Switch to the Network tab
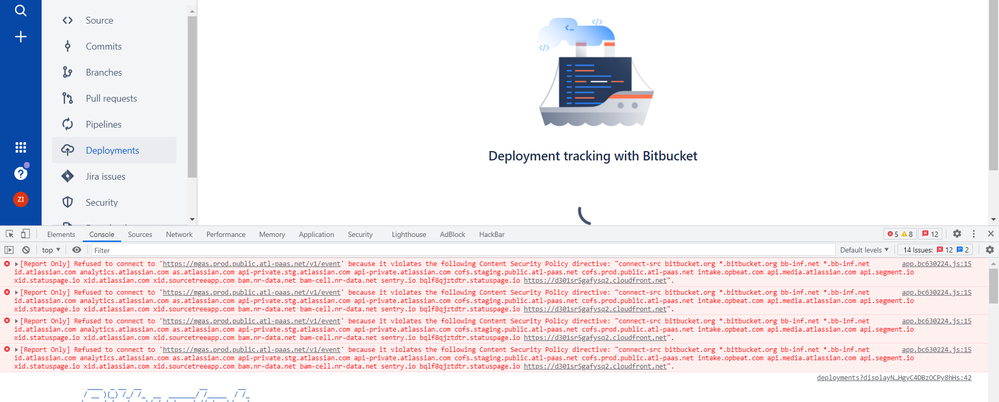The image size is (999, 402). coord(179,234)
